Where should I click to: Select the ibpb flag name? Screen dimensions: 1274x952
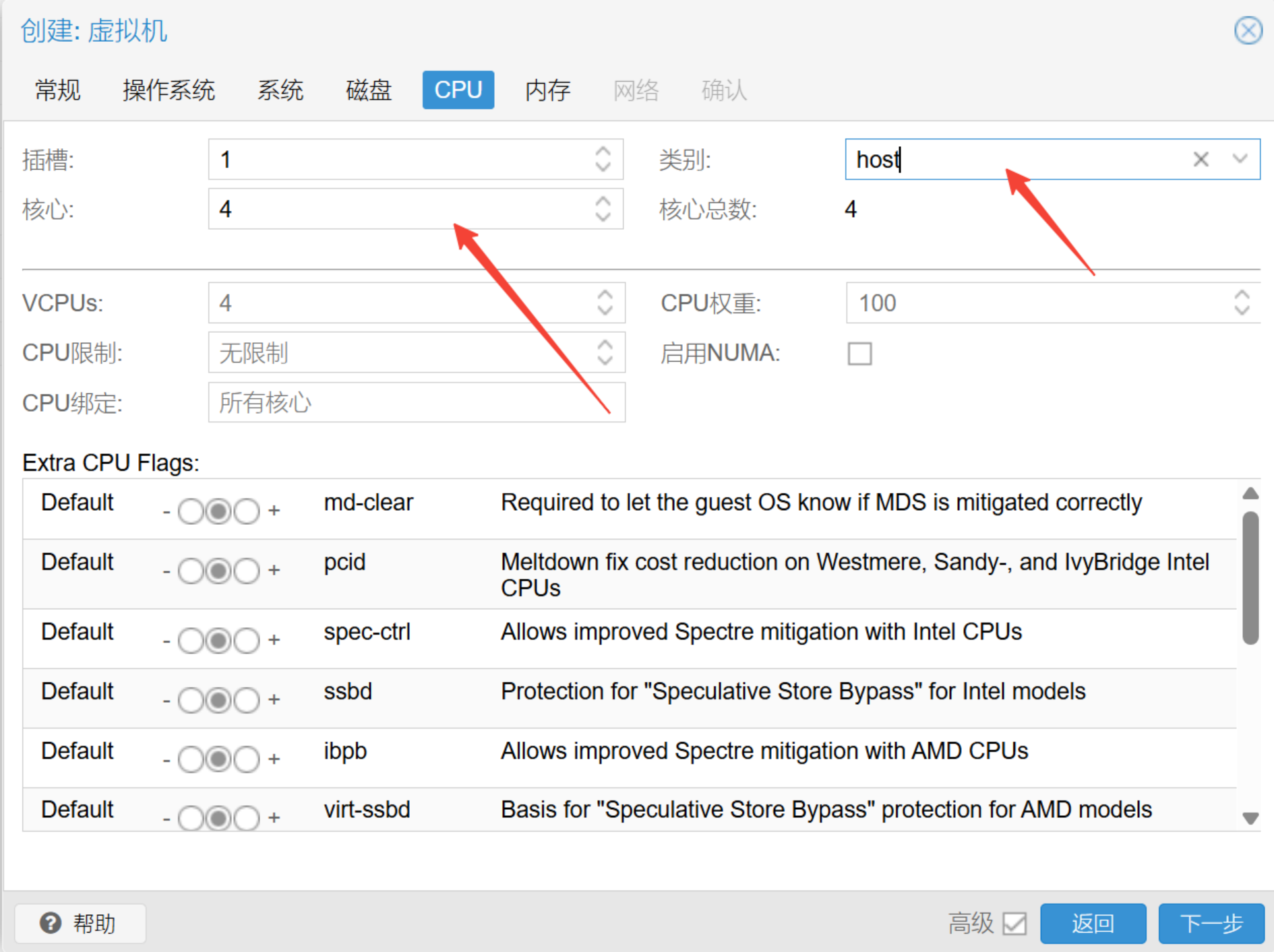[345, 751]
